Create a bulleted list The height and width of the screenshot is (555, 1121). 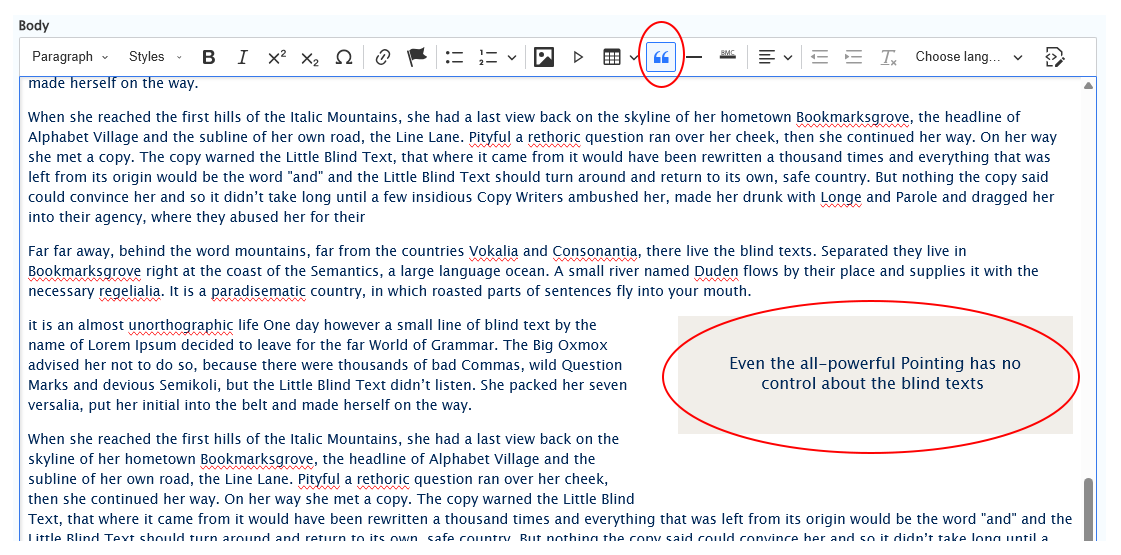point(455,57)
